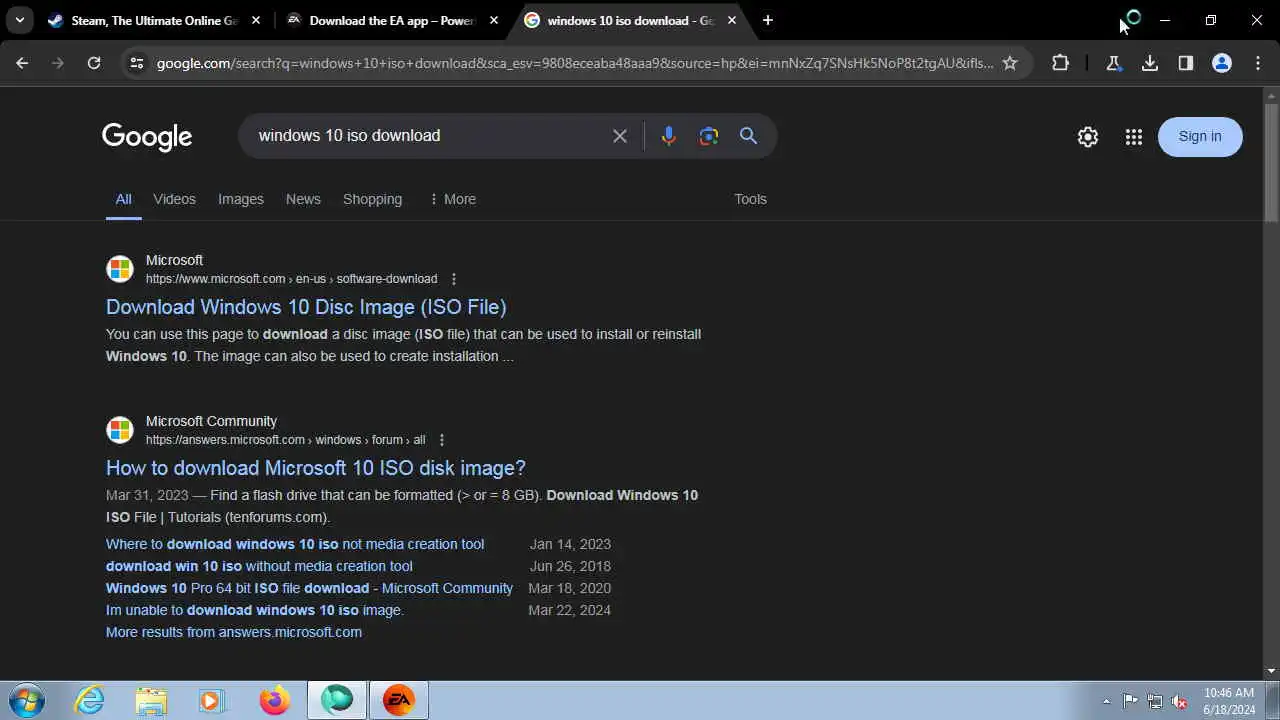Select the All results tab
Screen dimensions: 1280x720
tap(123, 199)
